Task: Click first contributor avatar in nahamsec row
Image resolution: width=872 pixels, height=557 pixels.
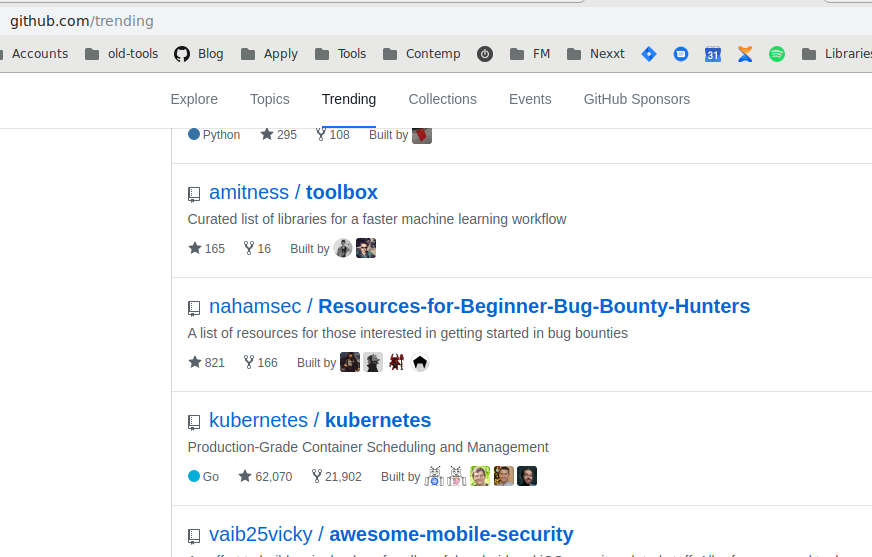Action: click(x=350, y=362)
